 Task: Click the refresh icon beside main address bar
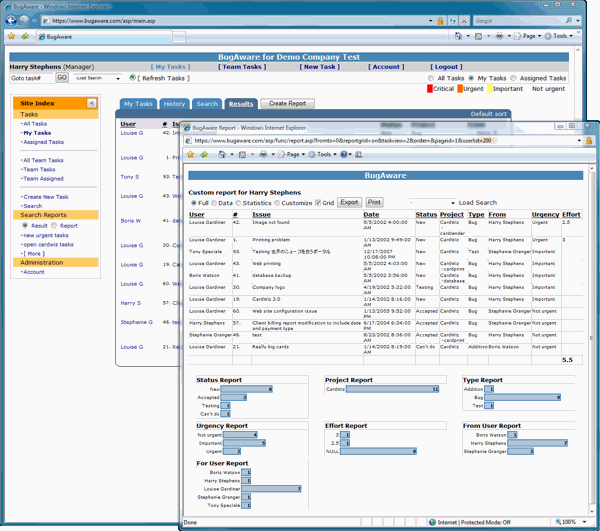point(453,21)
